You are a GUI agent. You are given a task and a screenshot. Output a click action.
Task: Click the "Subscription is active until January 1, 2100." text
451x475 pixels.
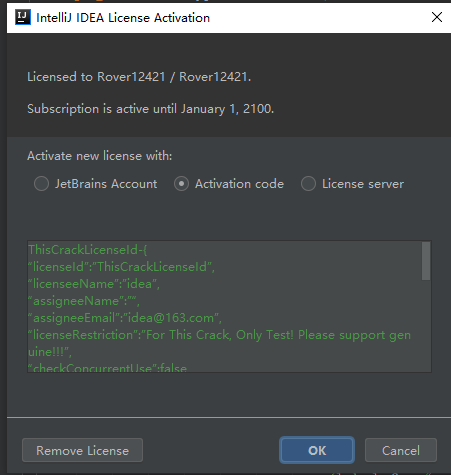[150, 109]
